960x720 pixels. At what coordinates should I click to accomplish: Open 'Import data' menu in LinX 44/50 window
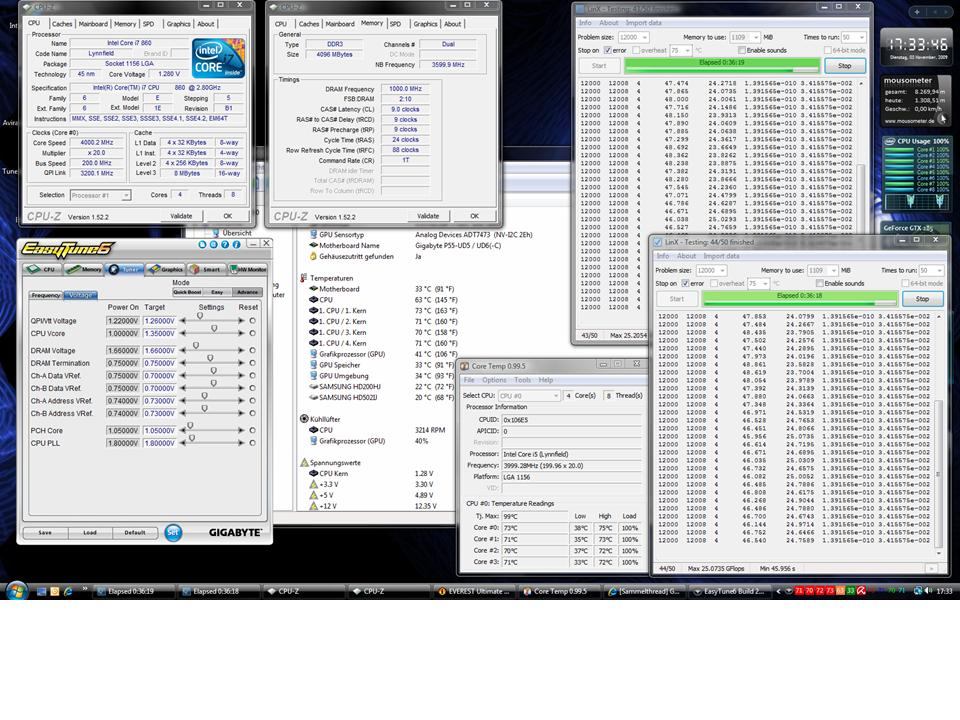click(x=721, y=256)
